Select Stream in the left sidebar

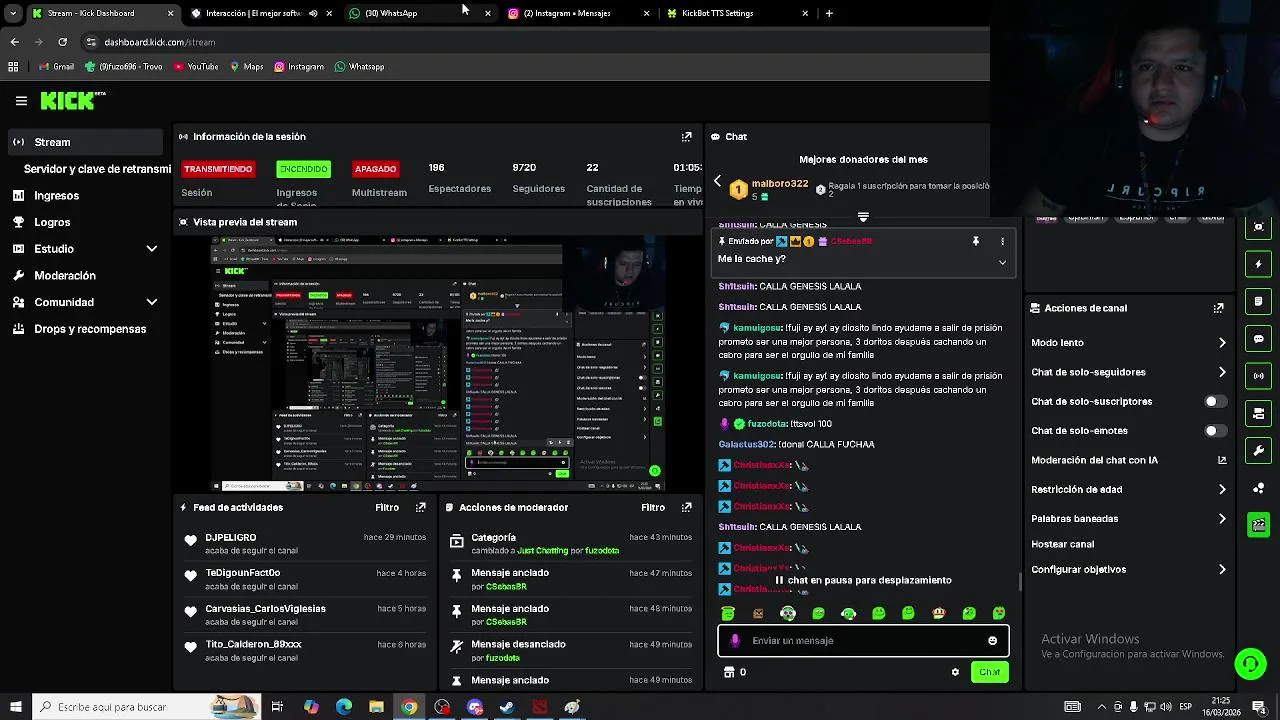[85, 142]
